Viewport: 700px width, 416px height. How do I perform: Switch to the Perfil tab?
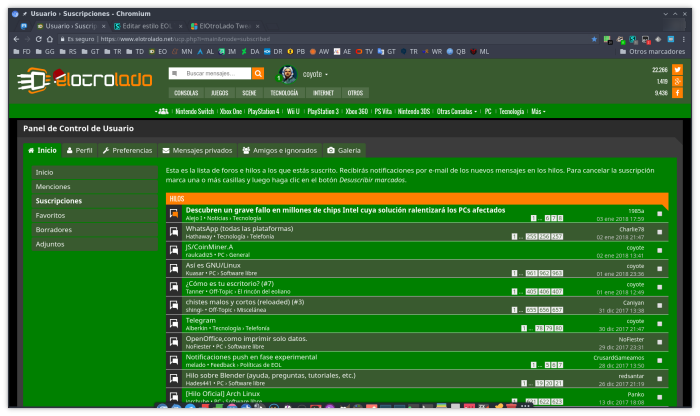coord(79,150)
